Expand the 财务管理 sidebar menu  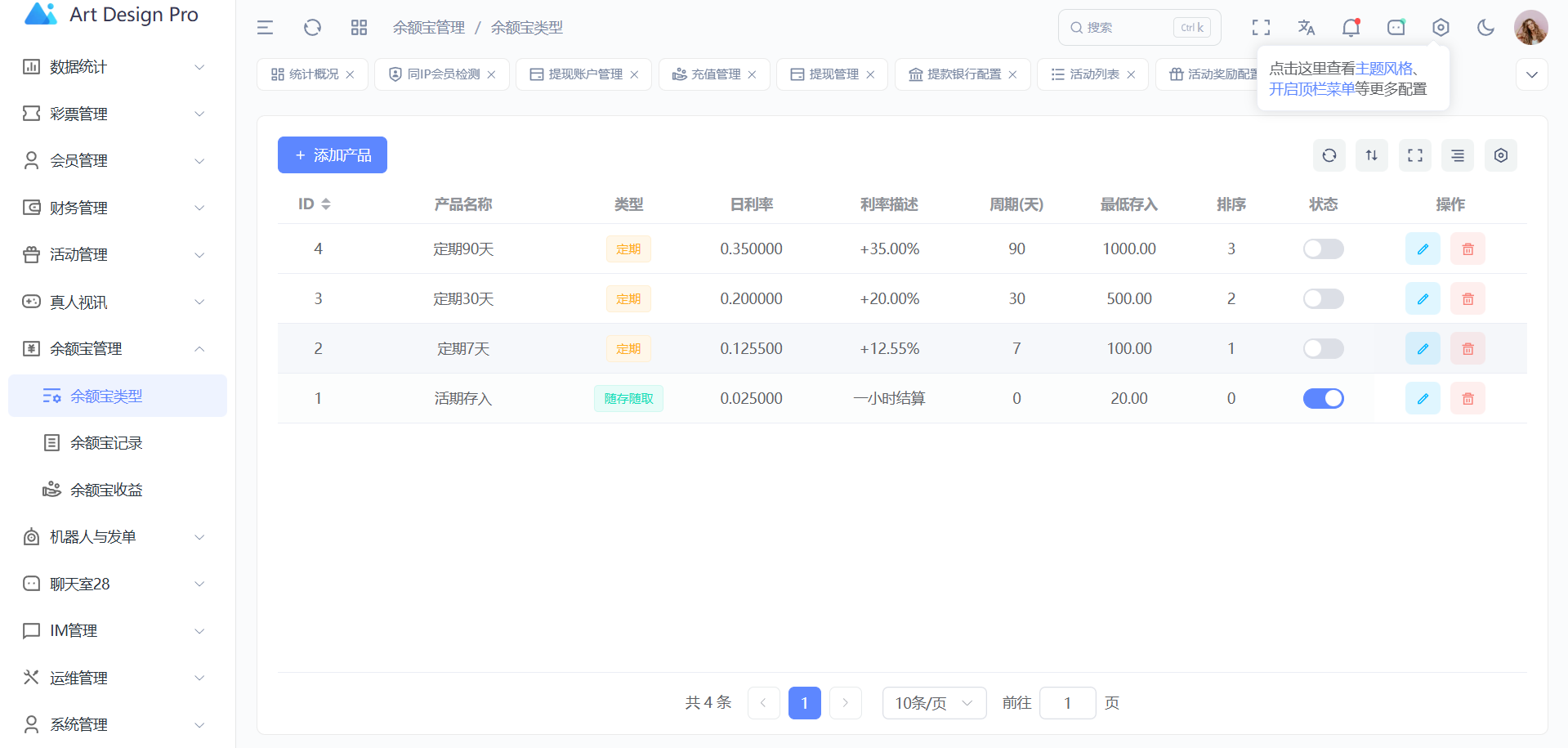point(114,208)
